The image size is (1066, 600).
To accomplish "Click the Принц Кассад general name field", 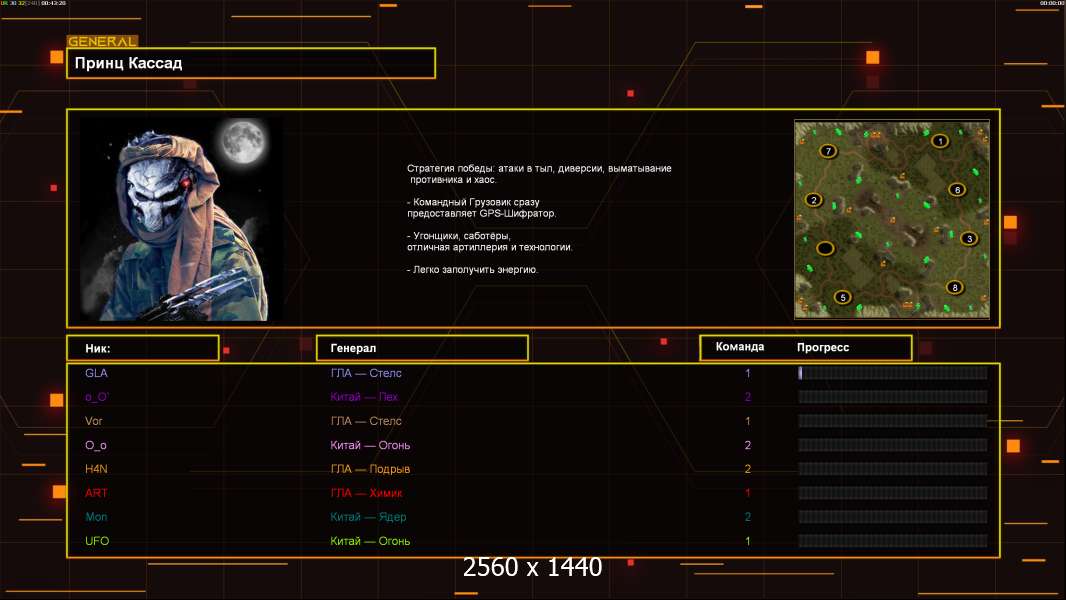I will tap(251, 63).
